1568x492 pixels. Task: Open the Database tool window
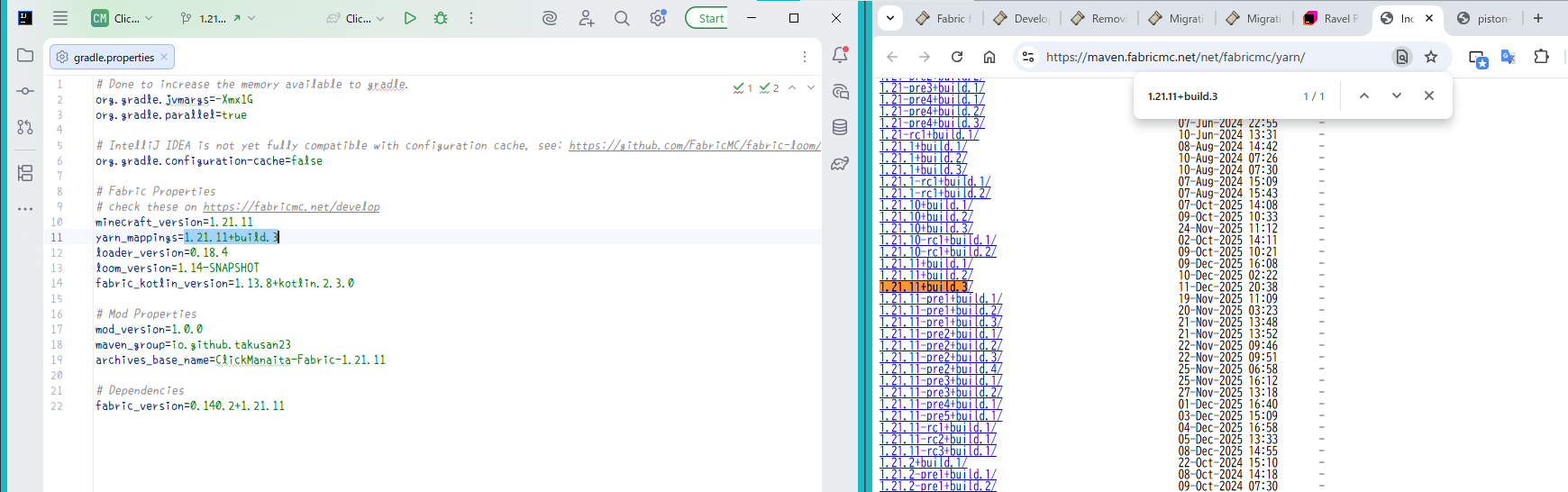840,127
